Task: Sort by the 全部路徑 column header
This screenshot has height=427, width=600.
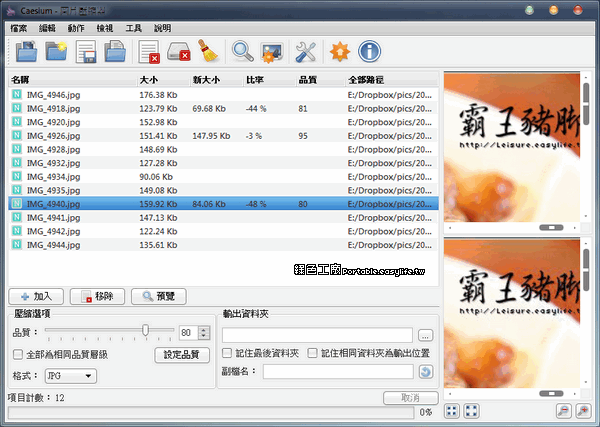Action: pyautogui.click(x=391, y=80)
